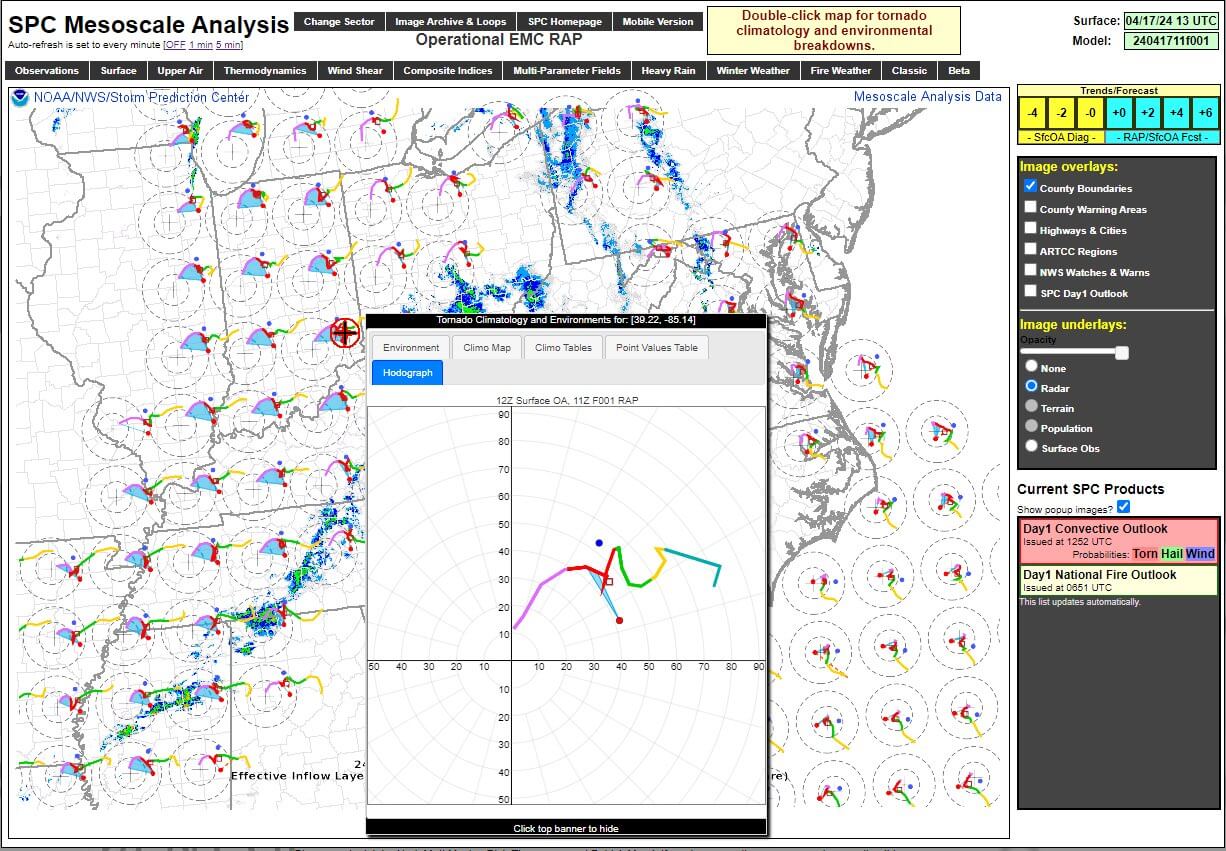Select the Surface Obs underlay

click(x=1031, y=446)
